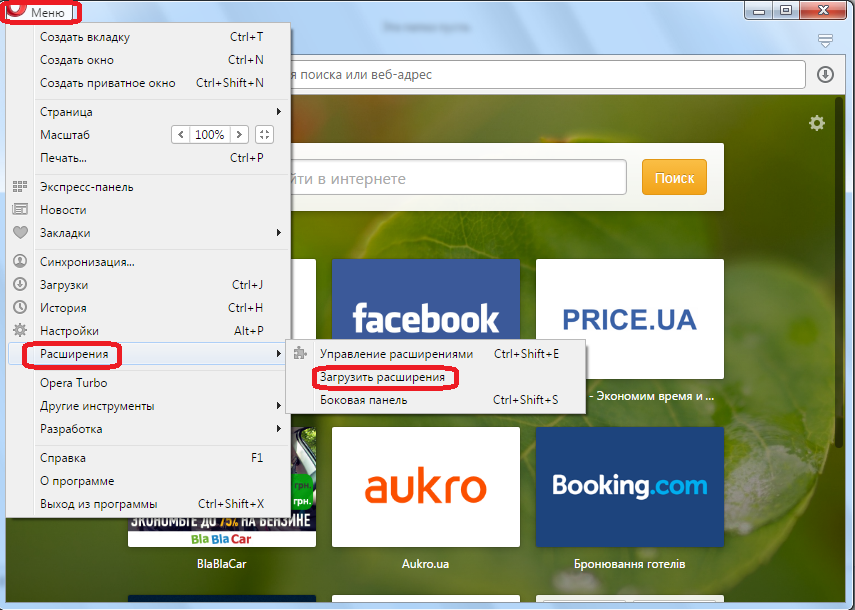This screenshot has height=610, width=855.
Task: Select Загрузить расширения in the submenu
Action: [x=382, y=377]
